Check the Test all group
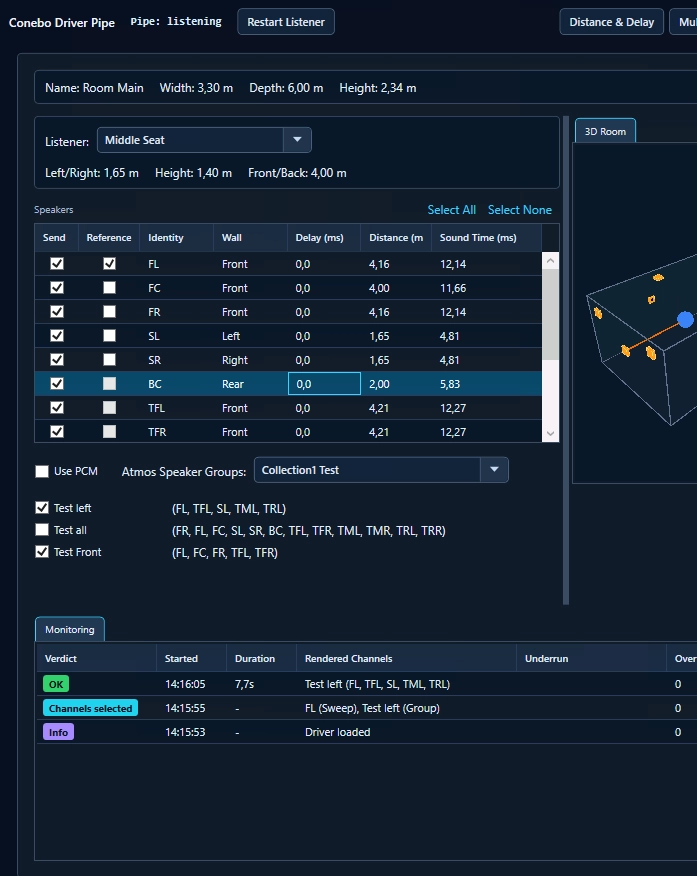 pos(42,530)
